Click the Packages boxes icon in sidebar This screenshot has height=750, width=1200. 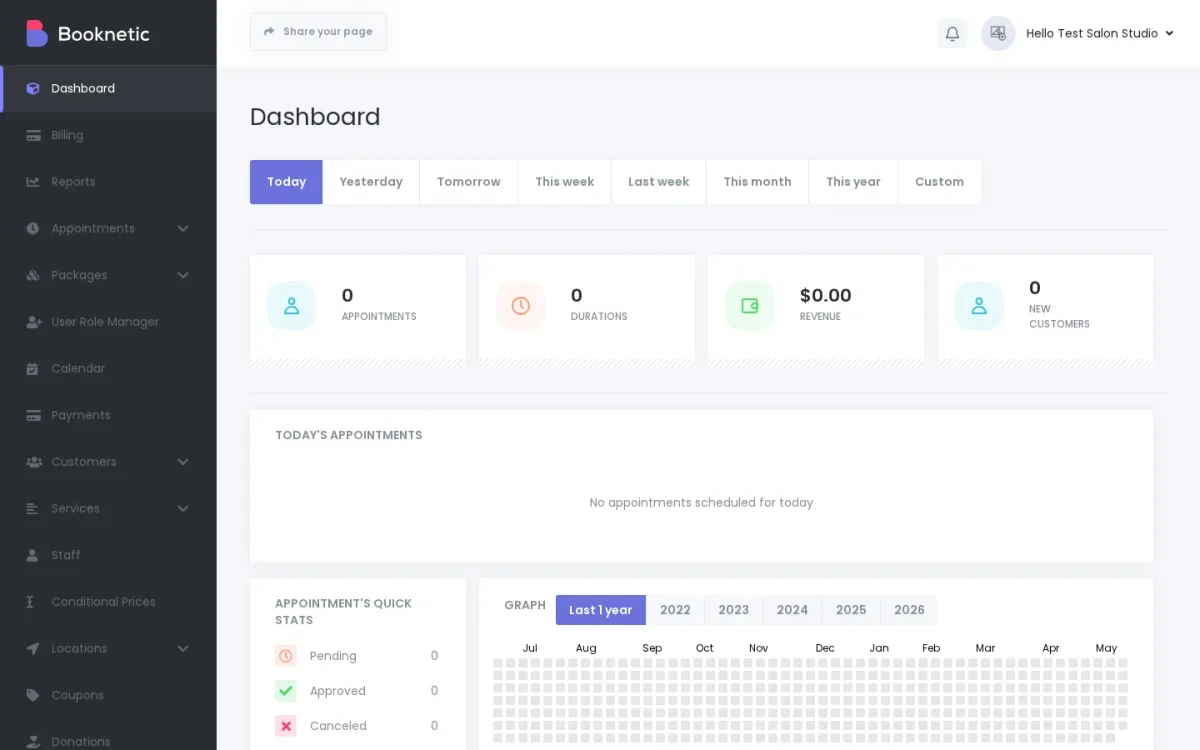click(x=33, y=275)
